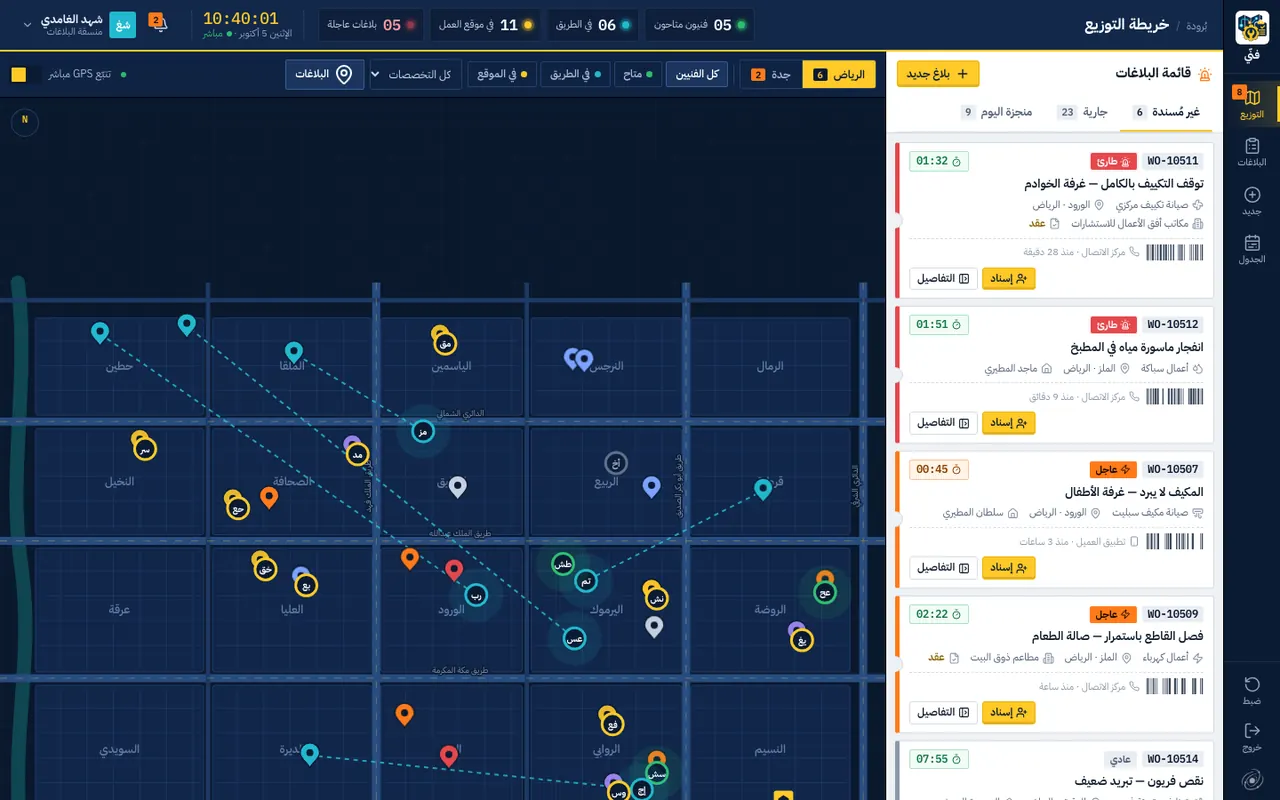
Task: Select غير مُسندة tab
Action: pyautogui.click(x=1167, y=112)
